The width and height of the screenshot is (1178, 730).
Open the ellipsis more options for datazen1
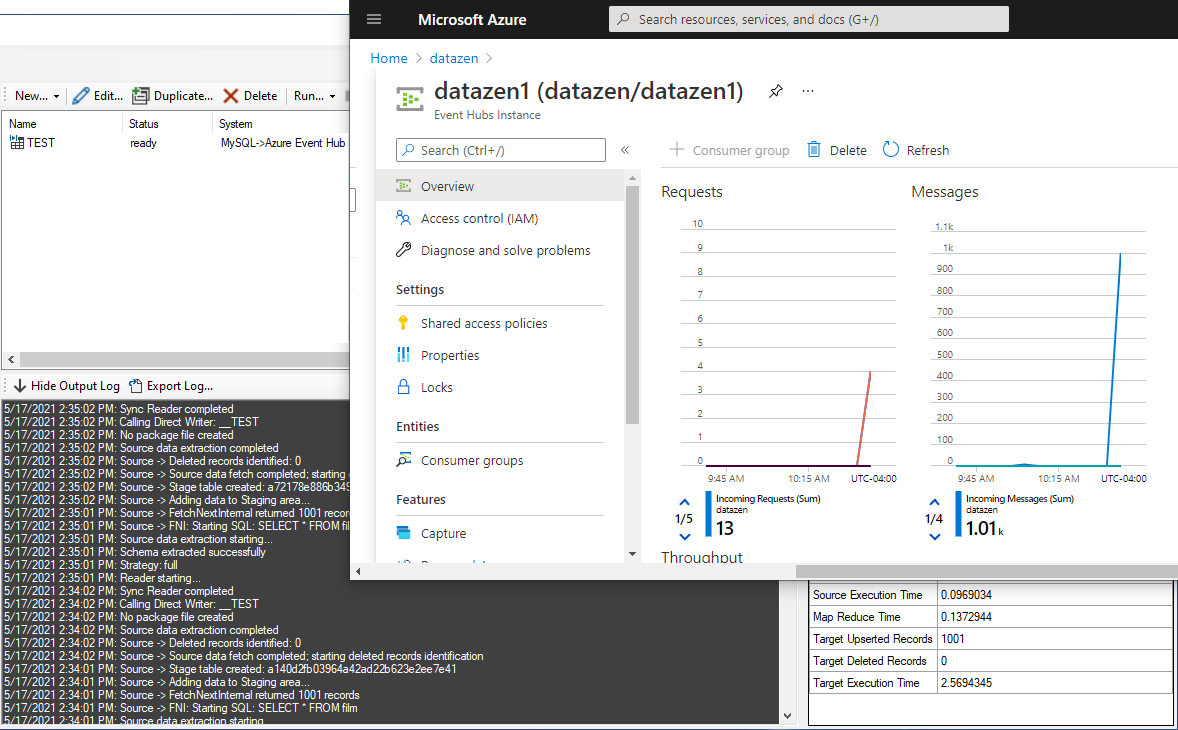(807, 91)
